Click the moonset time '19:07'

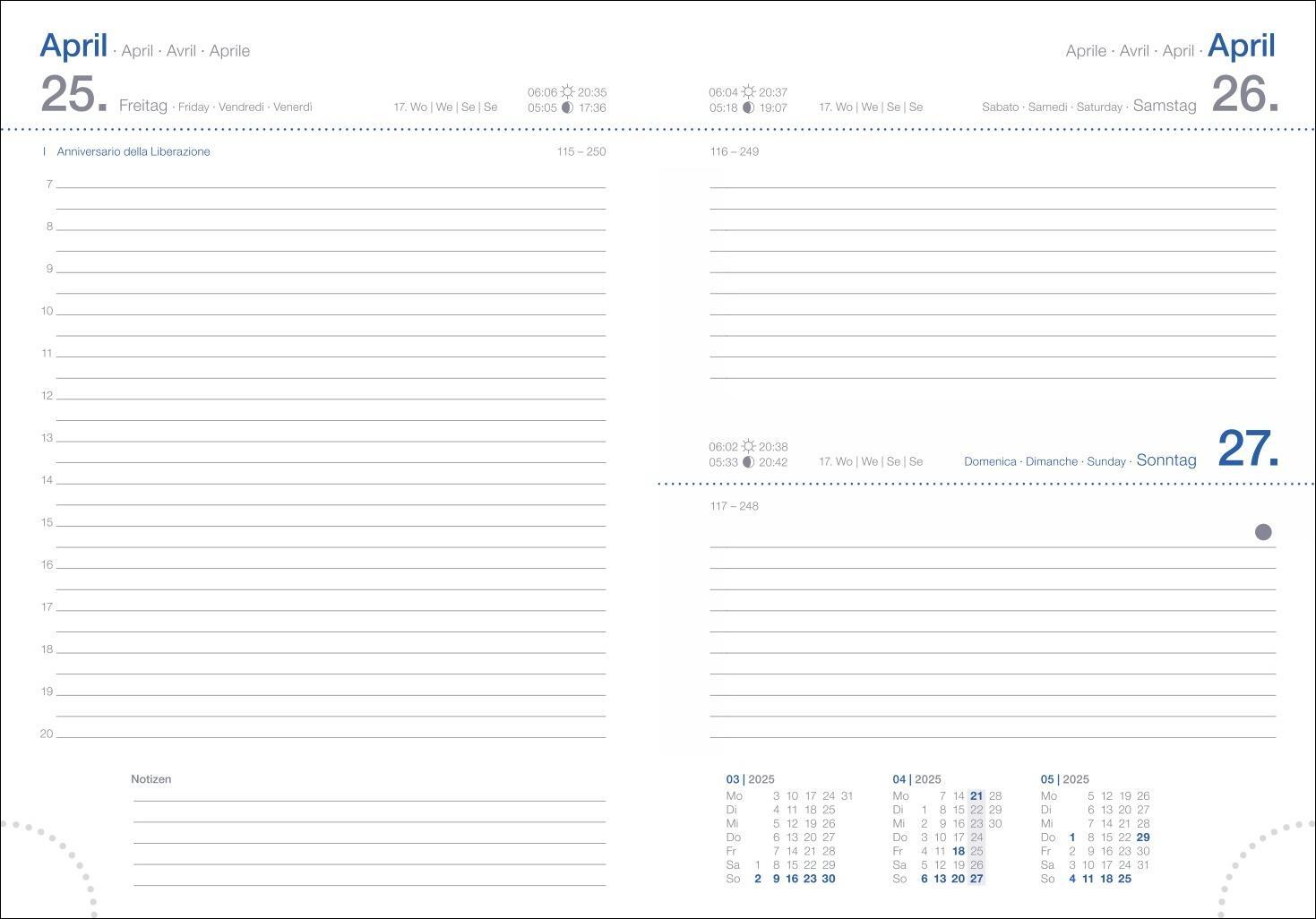(773, 107)
